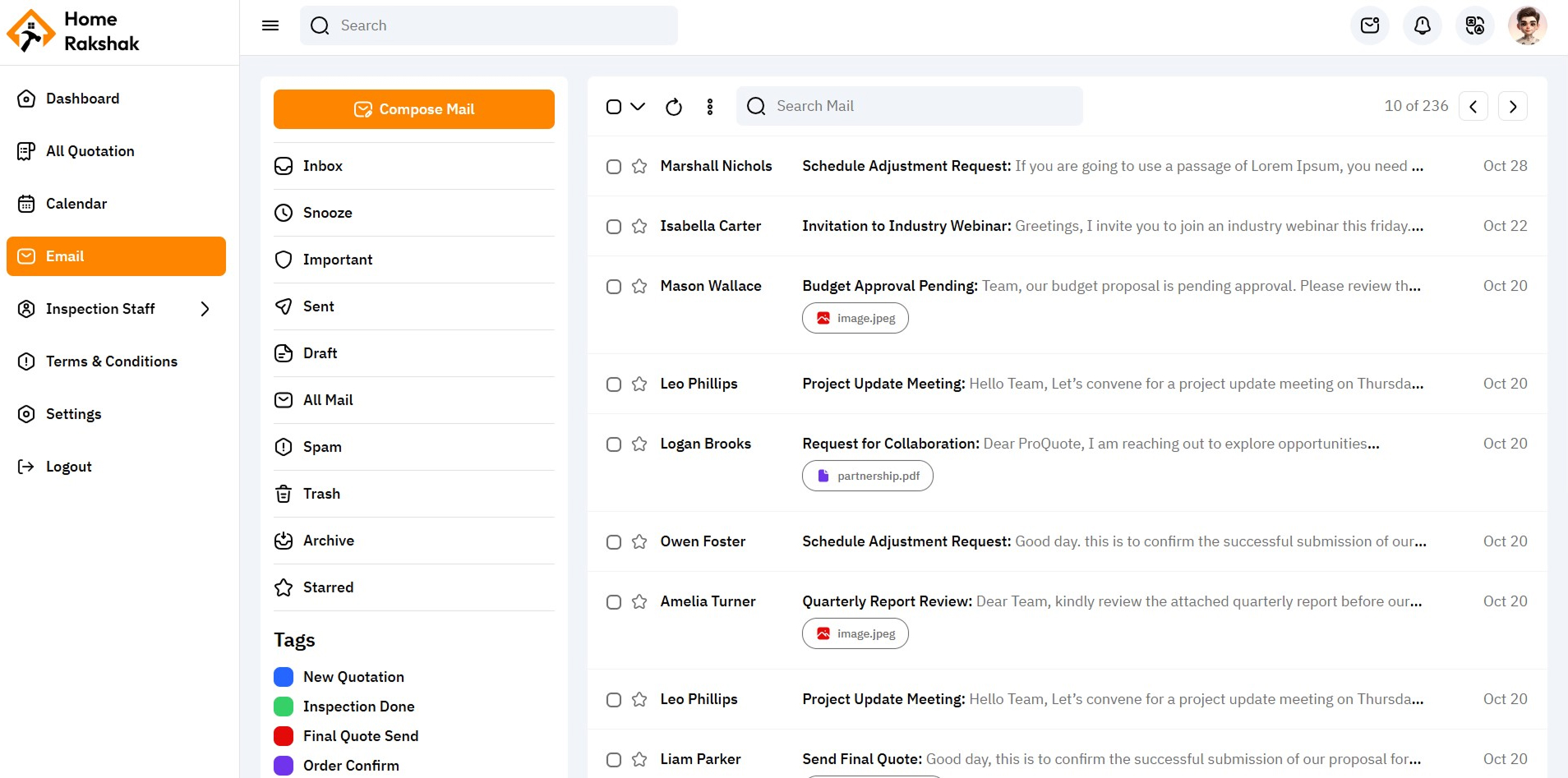Star the Logan Brooks email
Image resolution: width=1568 pixels, height=778 pixels.
pos(639,444)
